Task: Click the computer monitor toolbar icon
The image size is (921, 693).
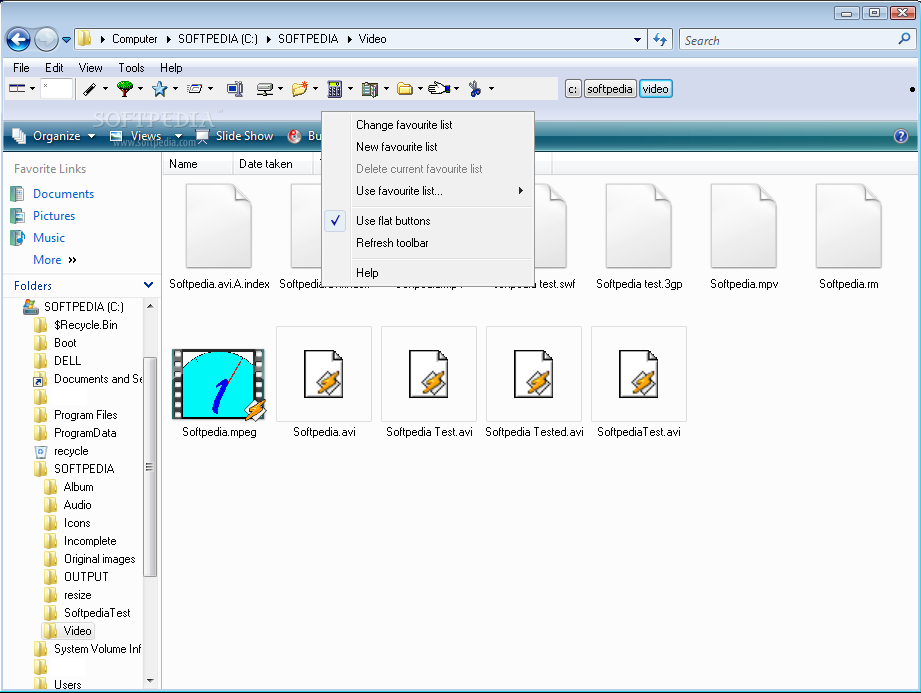Action: [x=235, y=89]
